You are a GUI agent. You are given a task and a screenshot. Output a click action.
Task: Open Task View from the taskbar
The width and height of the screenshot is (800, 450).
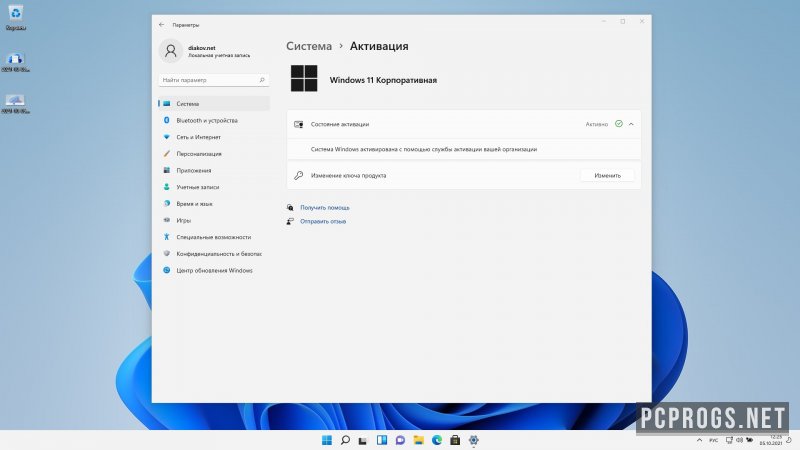pyautogui.click(x=363, y=440)
